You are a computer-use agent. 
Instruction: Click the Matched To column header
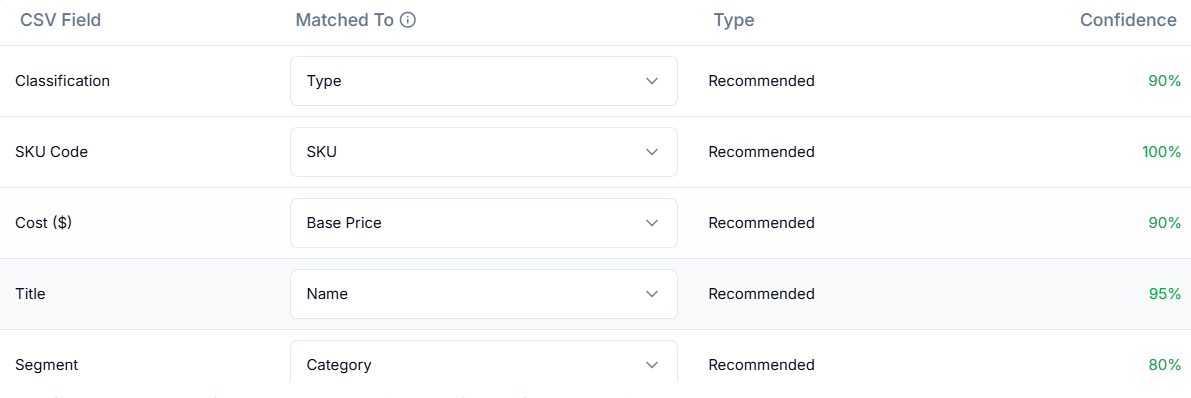pos(345,21)
